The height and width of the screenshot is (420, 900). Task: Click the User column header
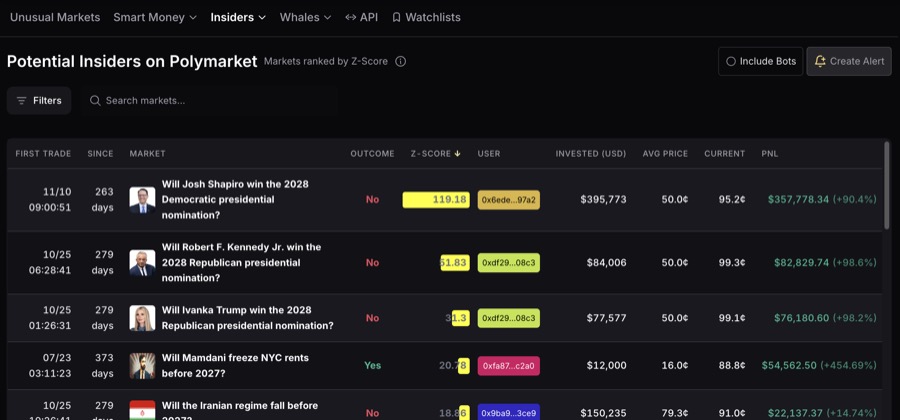489,154
